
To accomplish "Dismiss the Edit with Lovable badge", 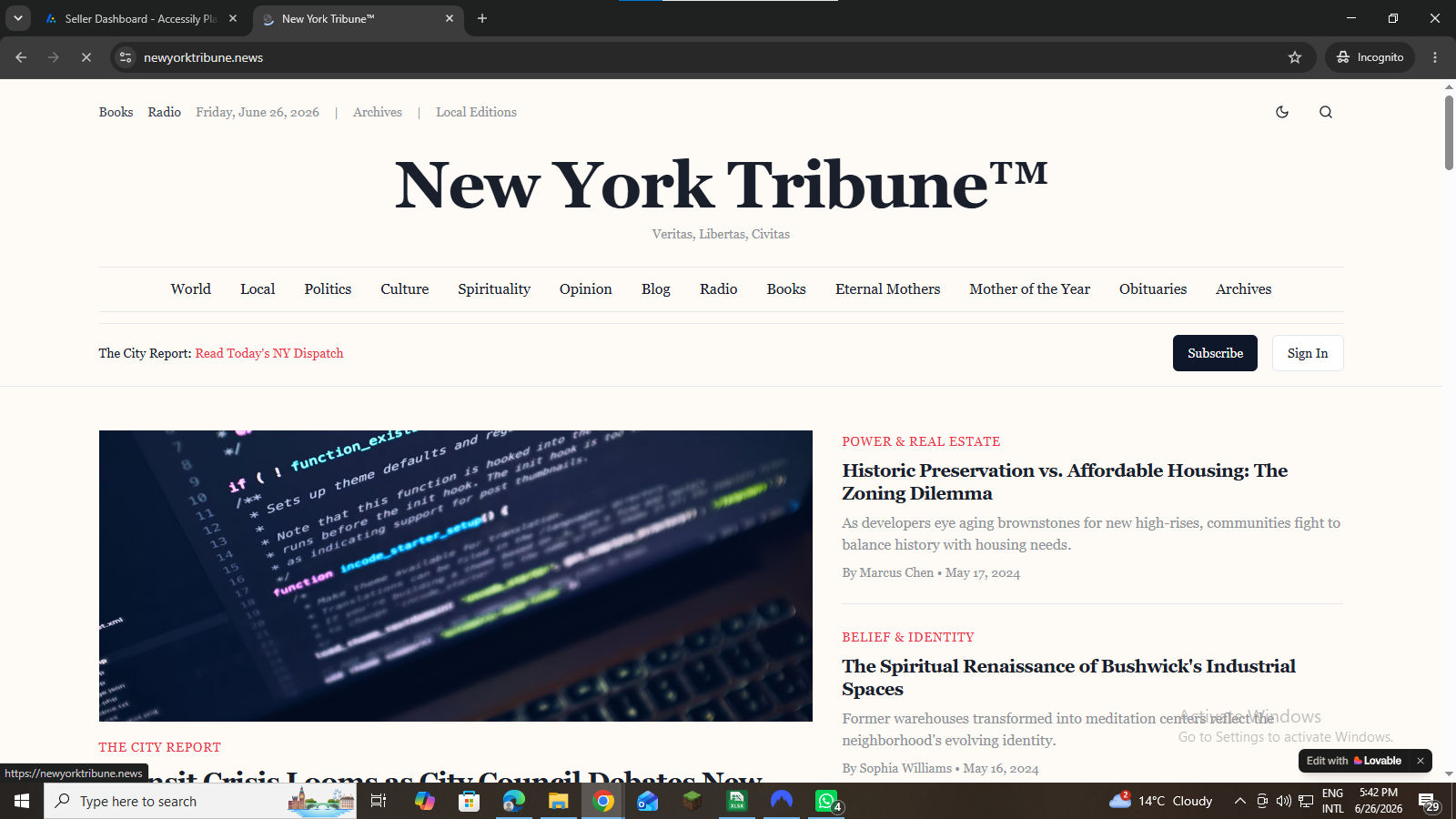I will (x=1420, y=761).
